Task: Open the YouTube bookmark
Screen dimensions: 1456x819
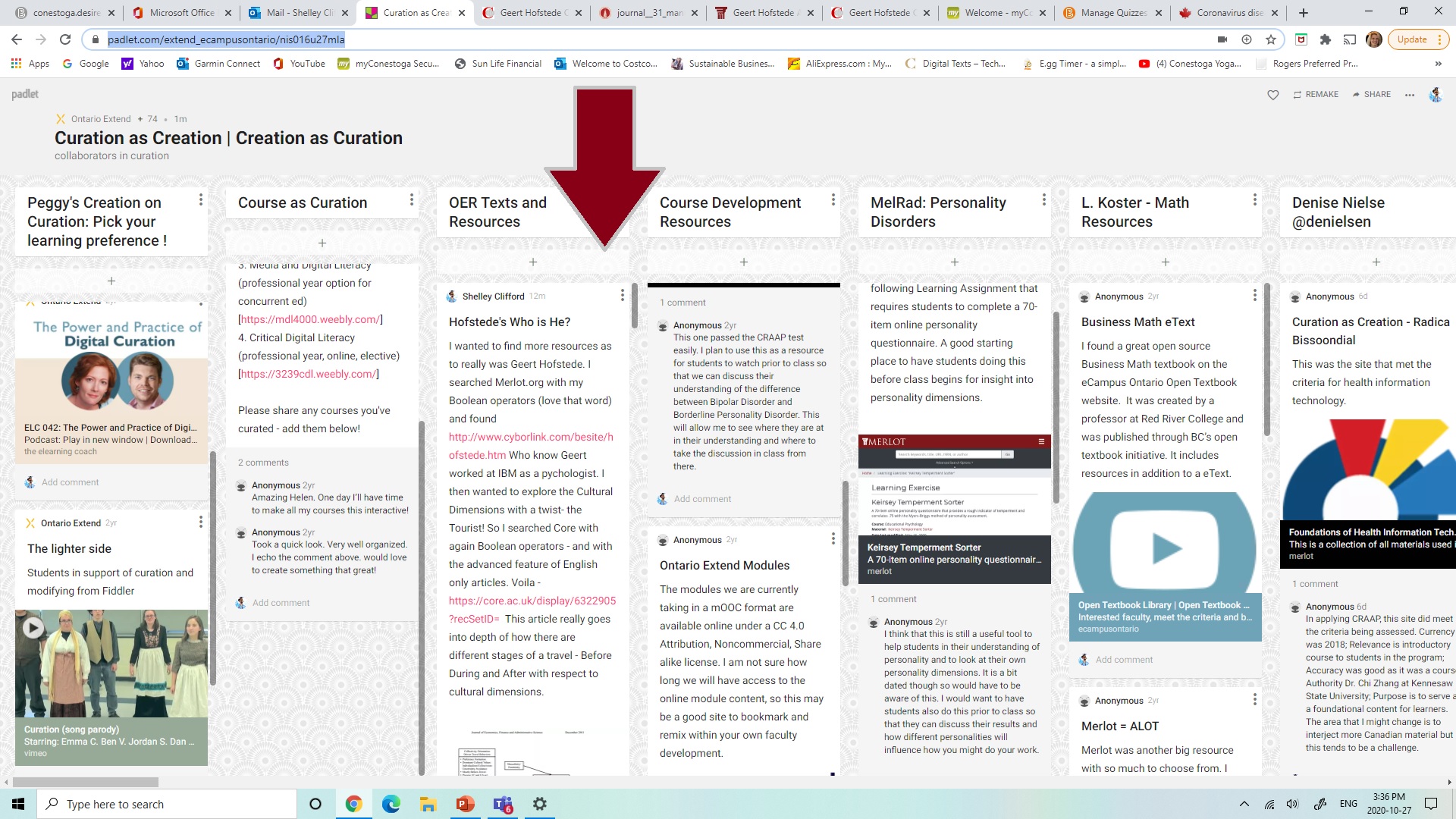Action: (300, 64)
